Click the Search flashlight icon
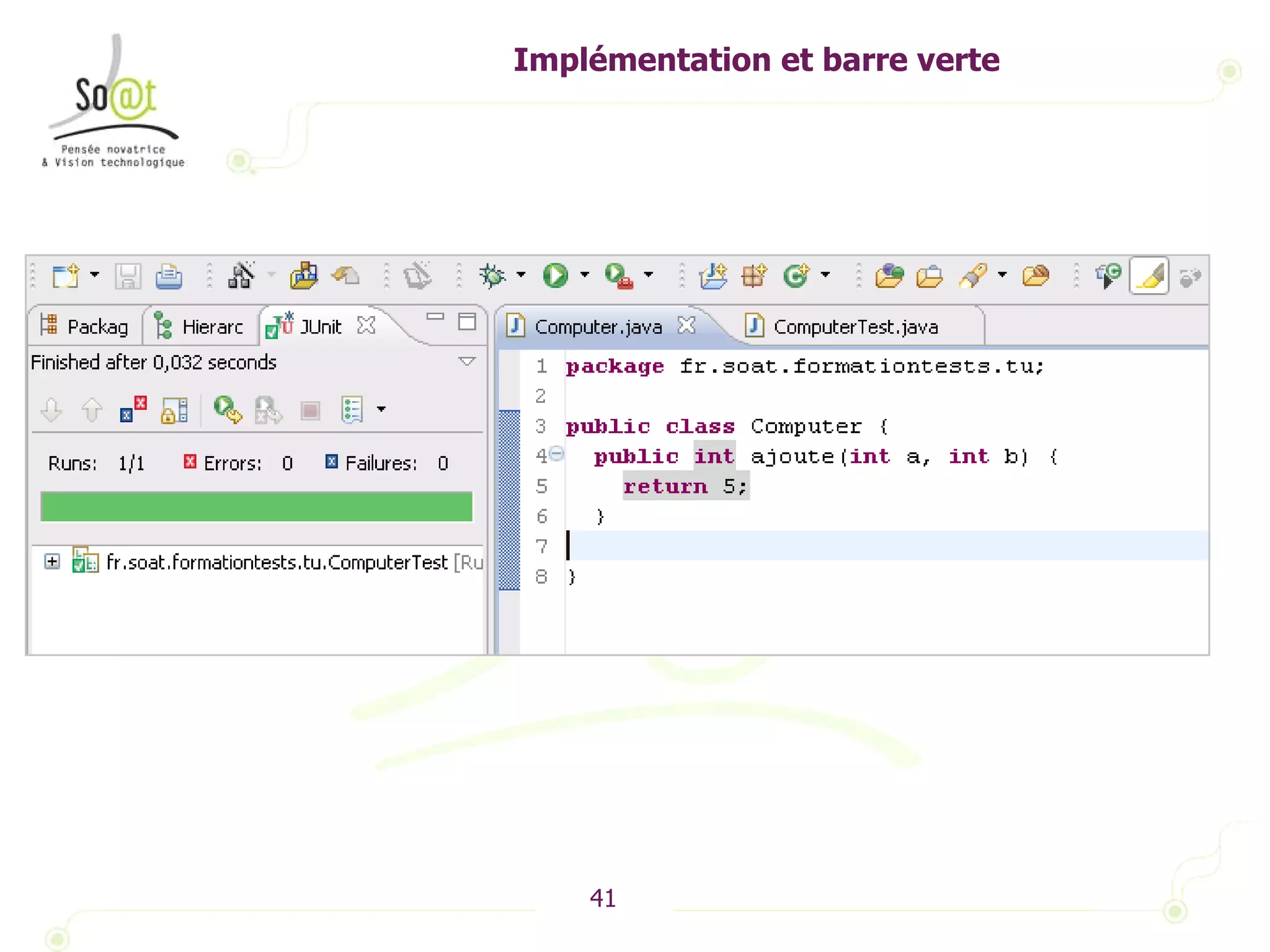The width and height of the screenshot is (1270, 952). click(x=973, y=276)
